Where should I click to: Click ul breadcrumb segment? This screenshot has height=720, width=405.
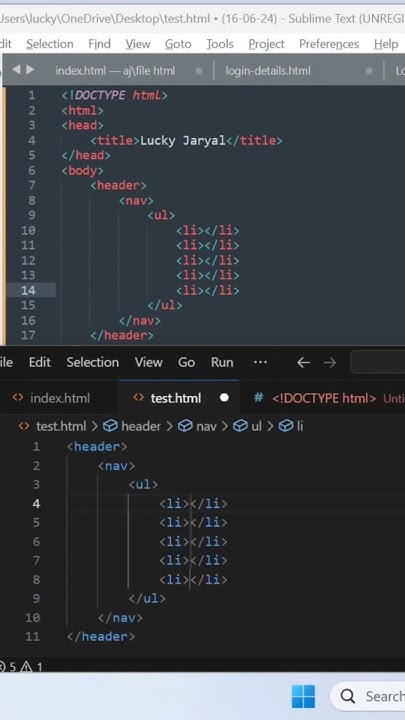click(x=256, y=427)
